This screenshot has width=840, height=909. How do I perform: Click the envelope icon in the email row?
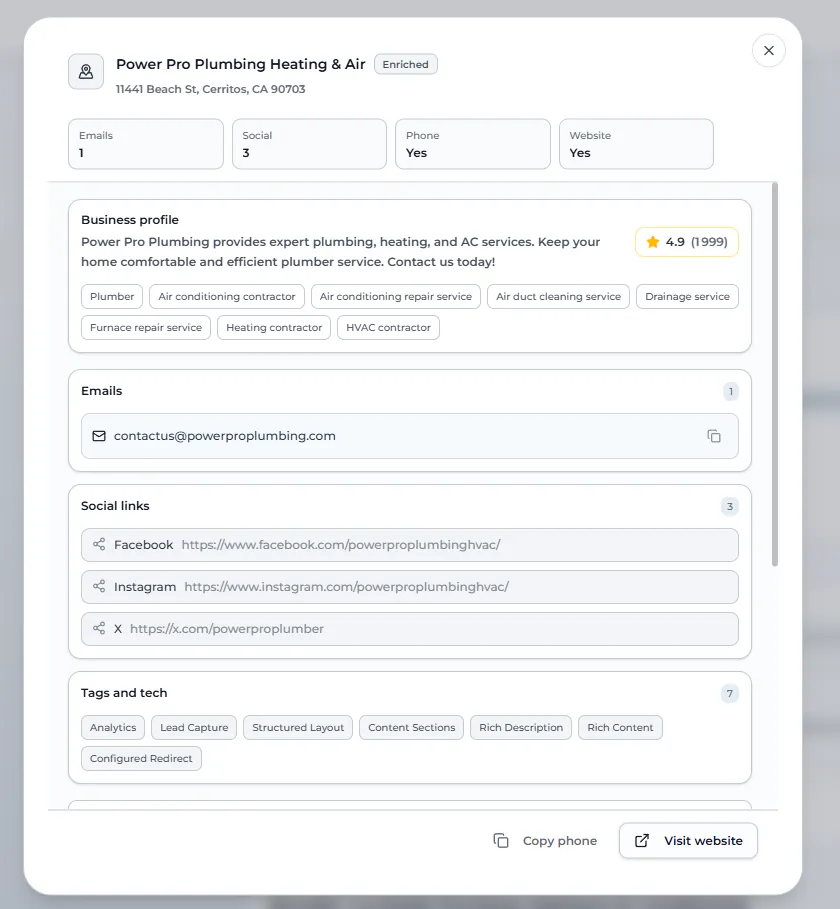[99, 436]
